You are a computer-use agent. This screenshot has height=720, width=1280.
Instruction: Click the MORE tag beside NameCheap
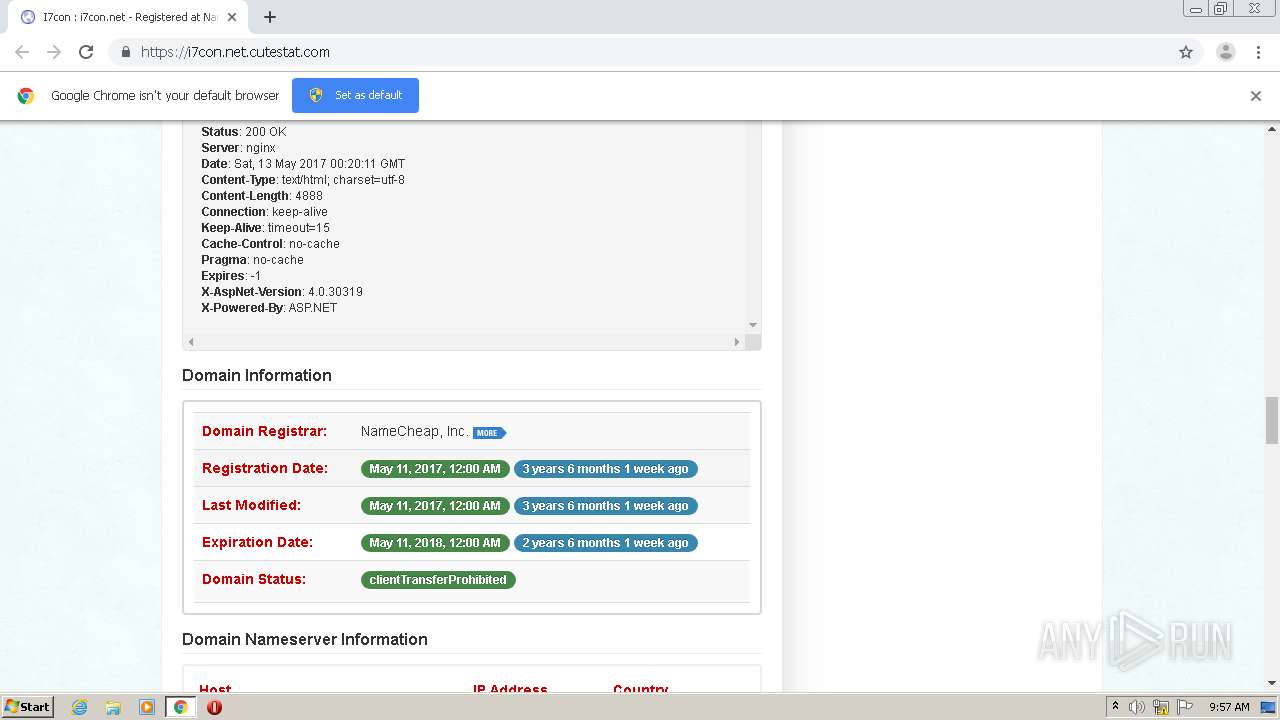point(489,433)
